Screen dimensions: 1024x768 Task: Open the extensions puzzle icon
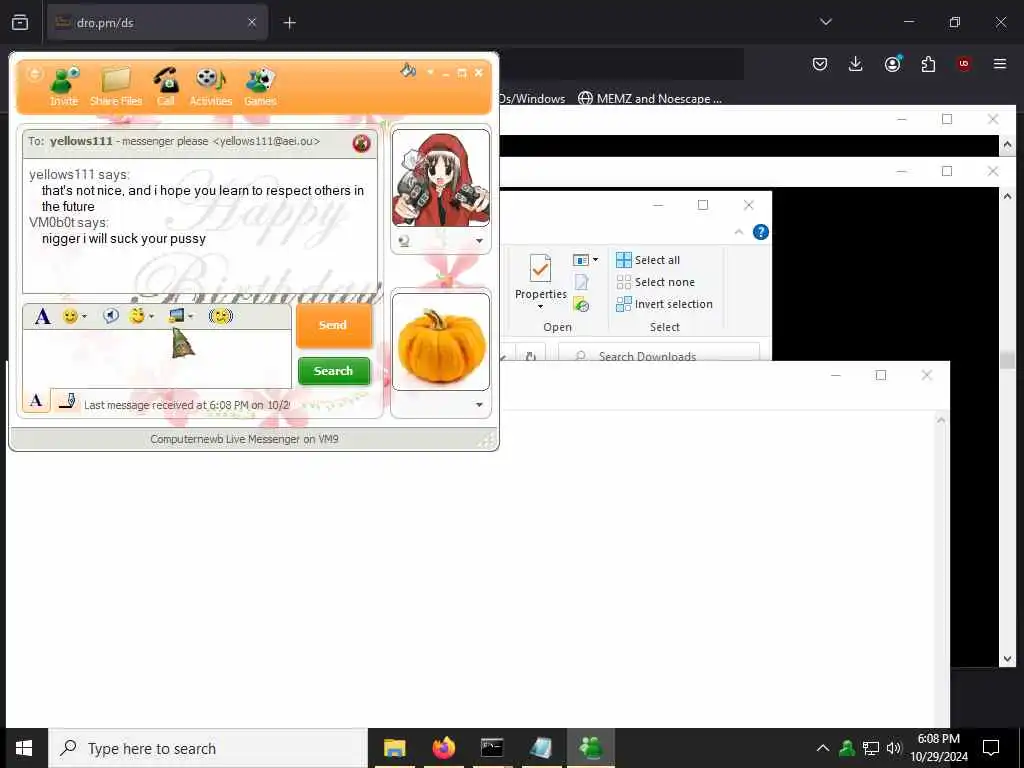(928, 64)
